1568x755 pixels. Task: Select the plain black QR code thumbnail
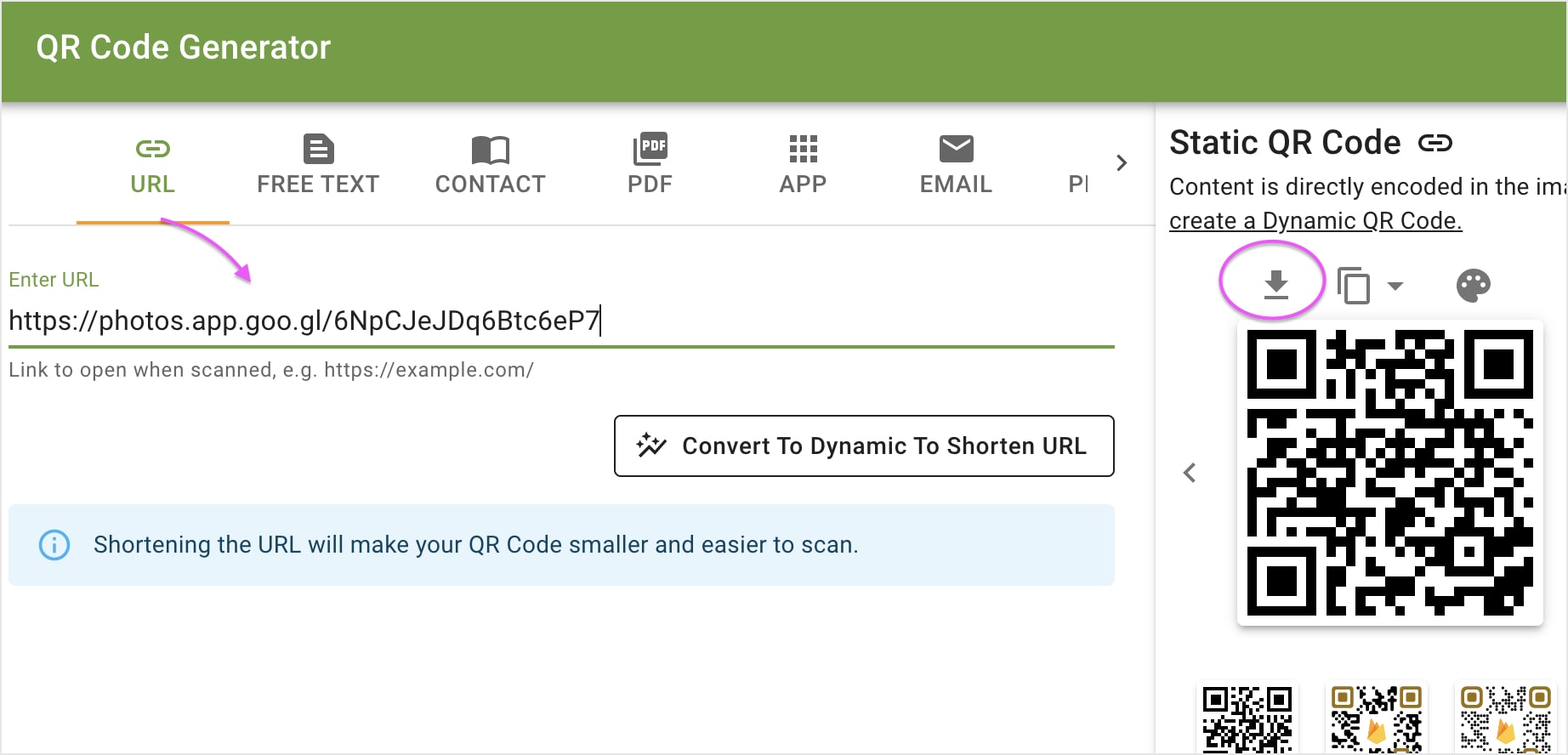pyautogui.click(x=1247, y=719)
